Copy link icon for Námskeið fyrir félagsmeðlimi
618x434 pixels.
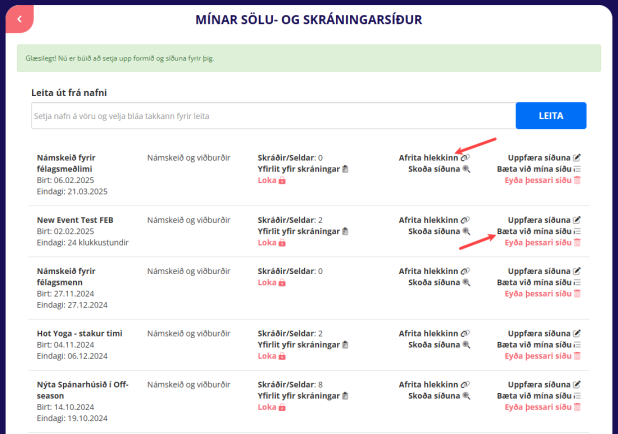[466, 158]
